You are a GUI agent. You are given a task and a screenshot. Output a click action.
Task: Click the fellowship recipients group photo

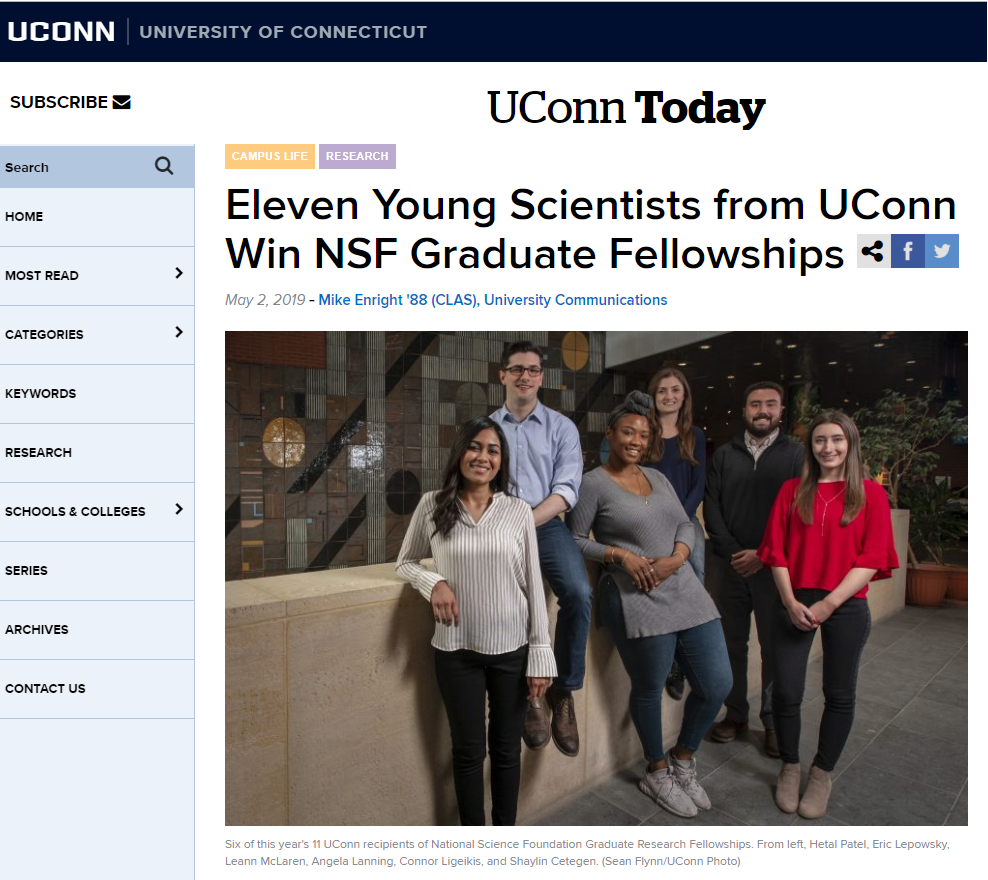(x=596, y=578)
